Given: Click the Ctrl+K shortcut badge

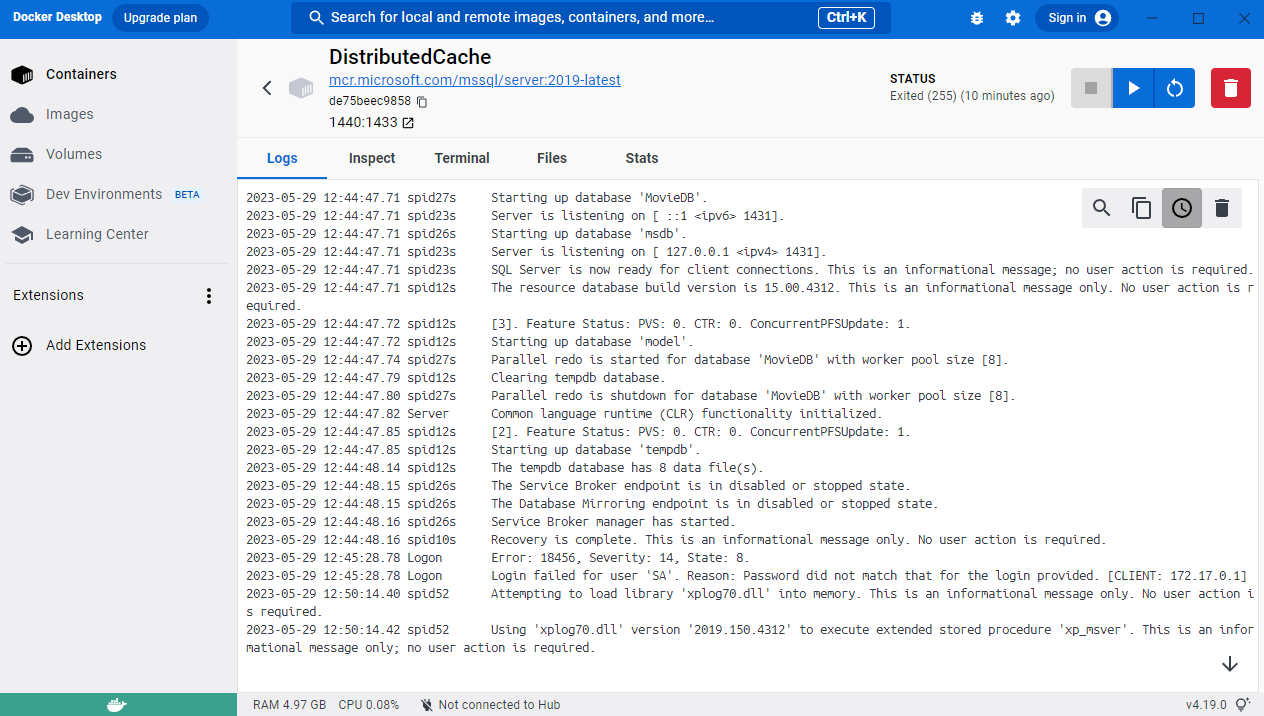Looking at the screenshot, I should point(848,18).
